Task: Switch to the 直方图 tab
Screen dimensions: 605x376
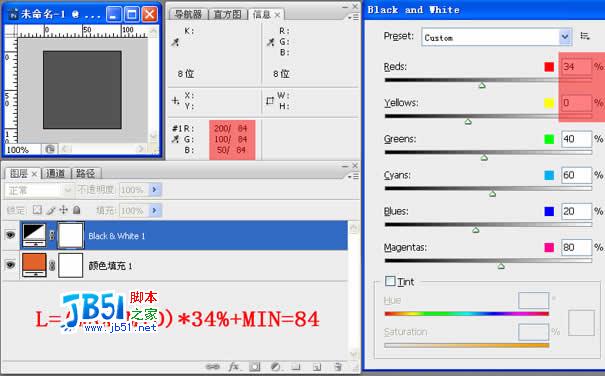Action: (228, 15)
